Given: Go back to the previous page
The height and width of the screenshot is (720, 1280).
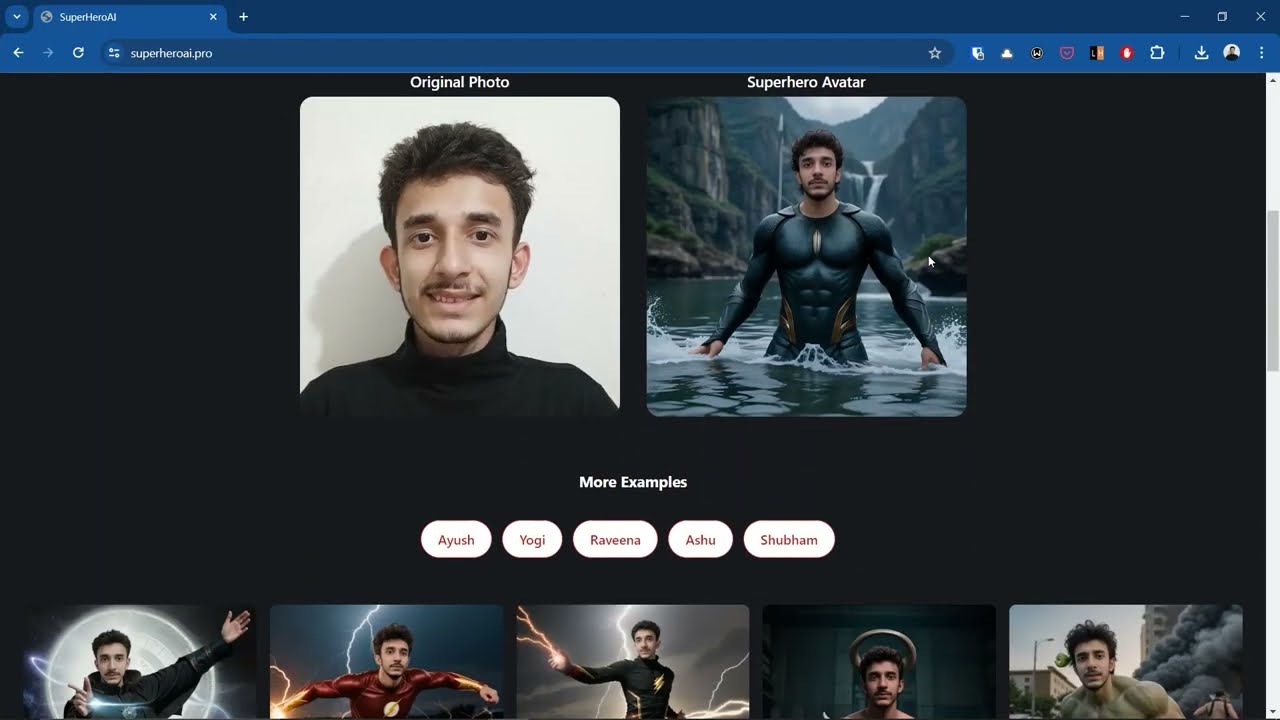Looking at the screenshot, I should pos(18,53).
